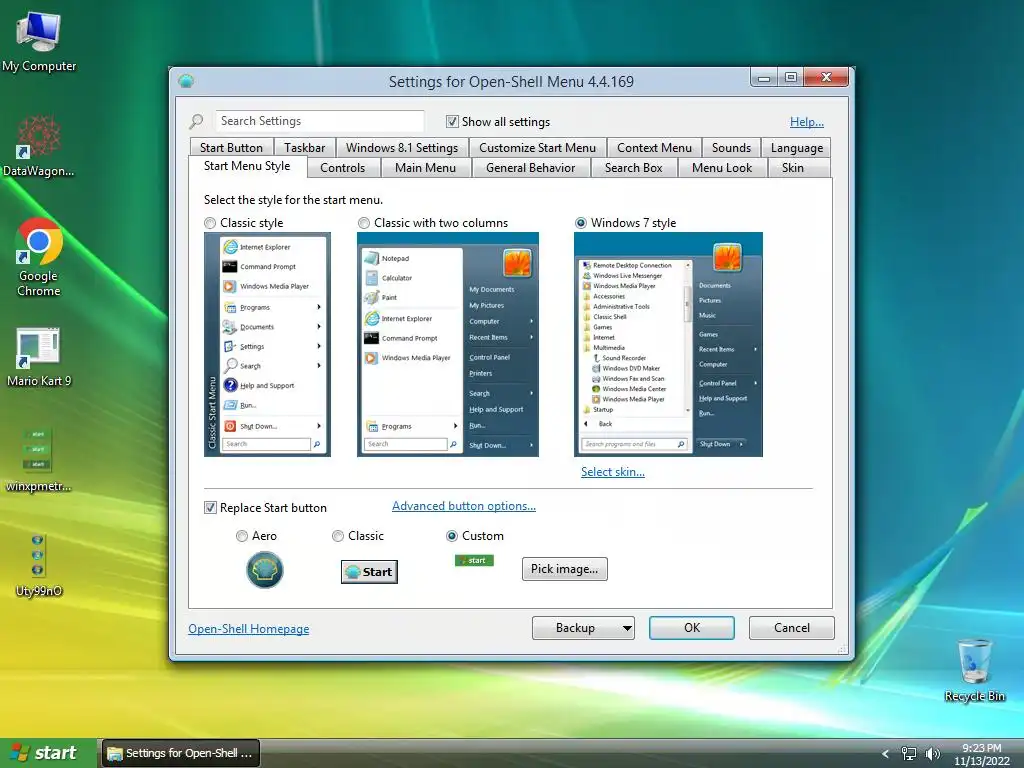
Task: Click the Classic style menu preview thumbnail
Action: tap(267, 344)
